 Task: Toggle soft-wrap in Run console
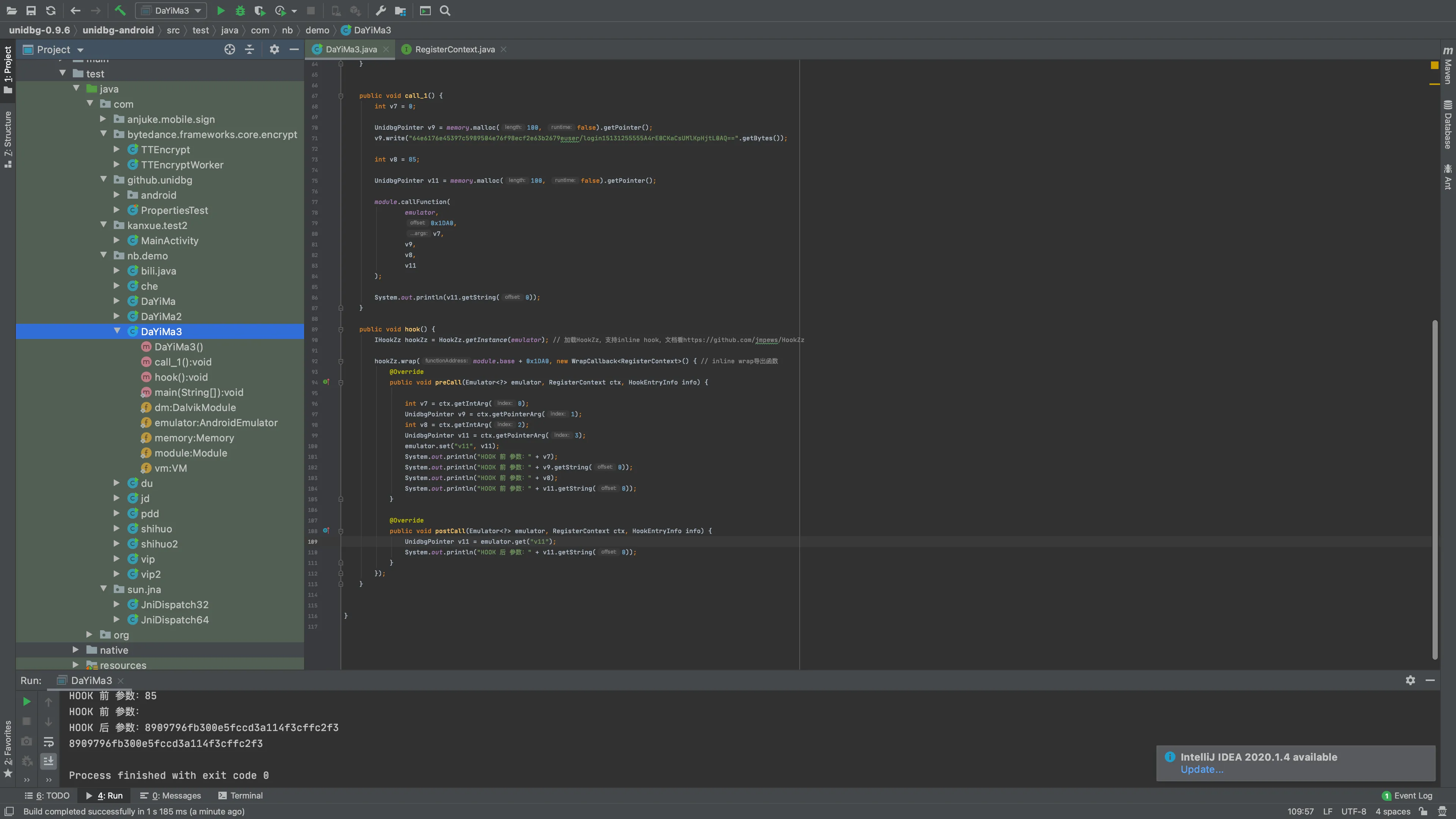(x=49, y=742)
